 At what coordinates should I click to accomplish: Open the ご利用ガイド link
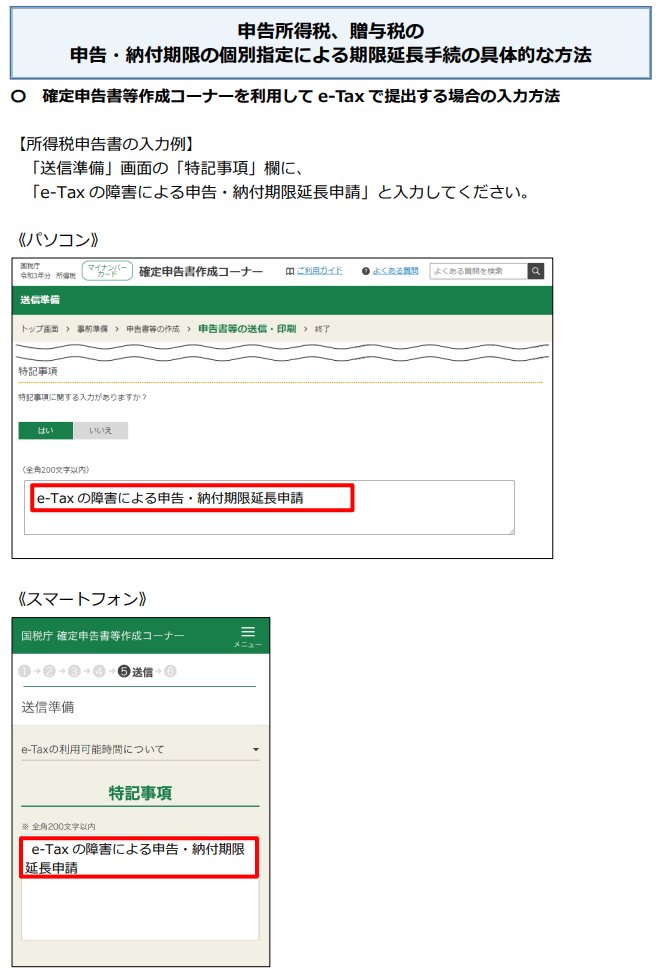click(319, 271)
